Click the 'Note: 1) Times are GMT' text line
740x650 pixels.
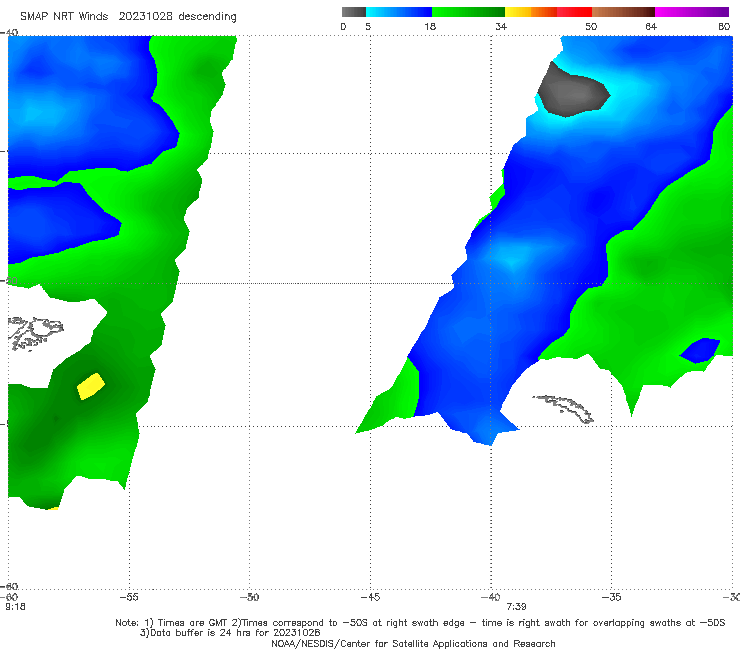click(420, 623)
